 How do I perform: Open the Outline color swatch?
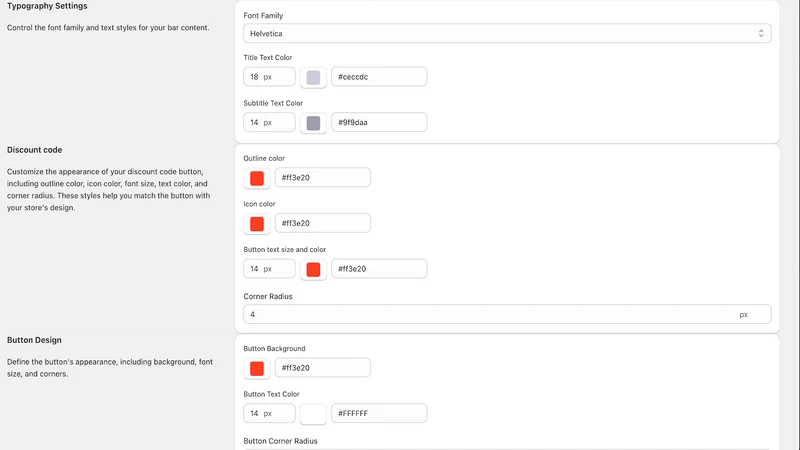(x=257, y=178)
